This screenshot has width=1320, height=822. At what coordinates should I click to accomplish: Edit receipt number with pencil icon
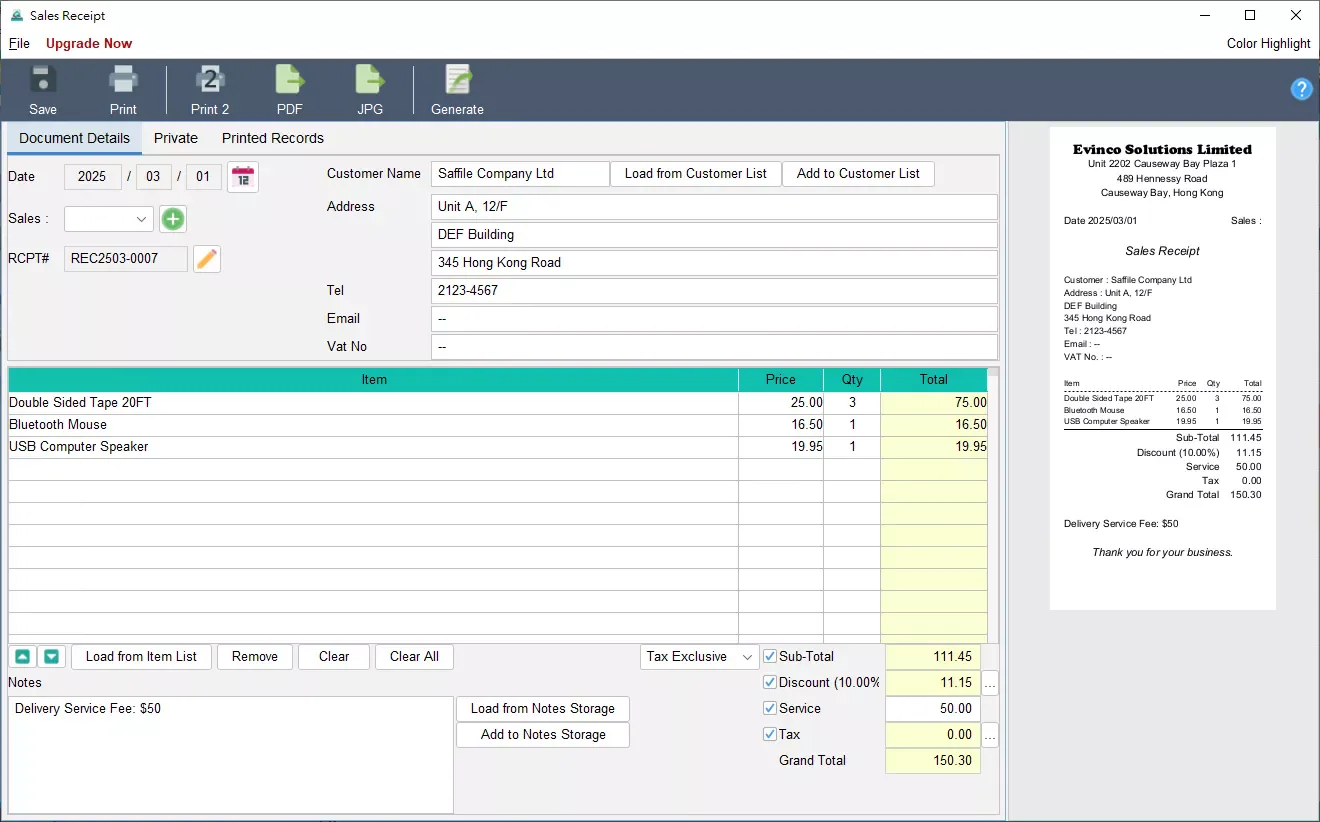point(207,259)
